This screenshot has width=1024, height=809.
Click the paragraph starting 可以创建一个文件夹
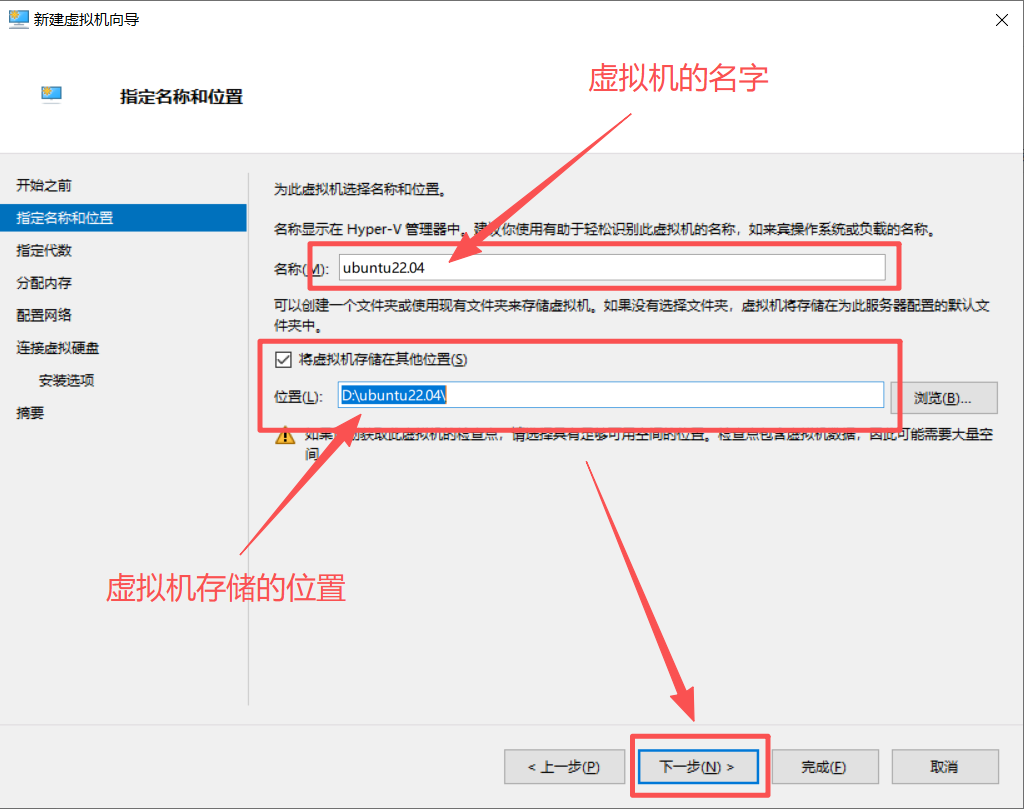pyautogui.click(x=632, y=315)
